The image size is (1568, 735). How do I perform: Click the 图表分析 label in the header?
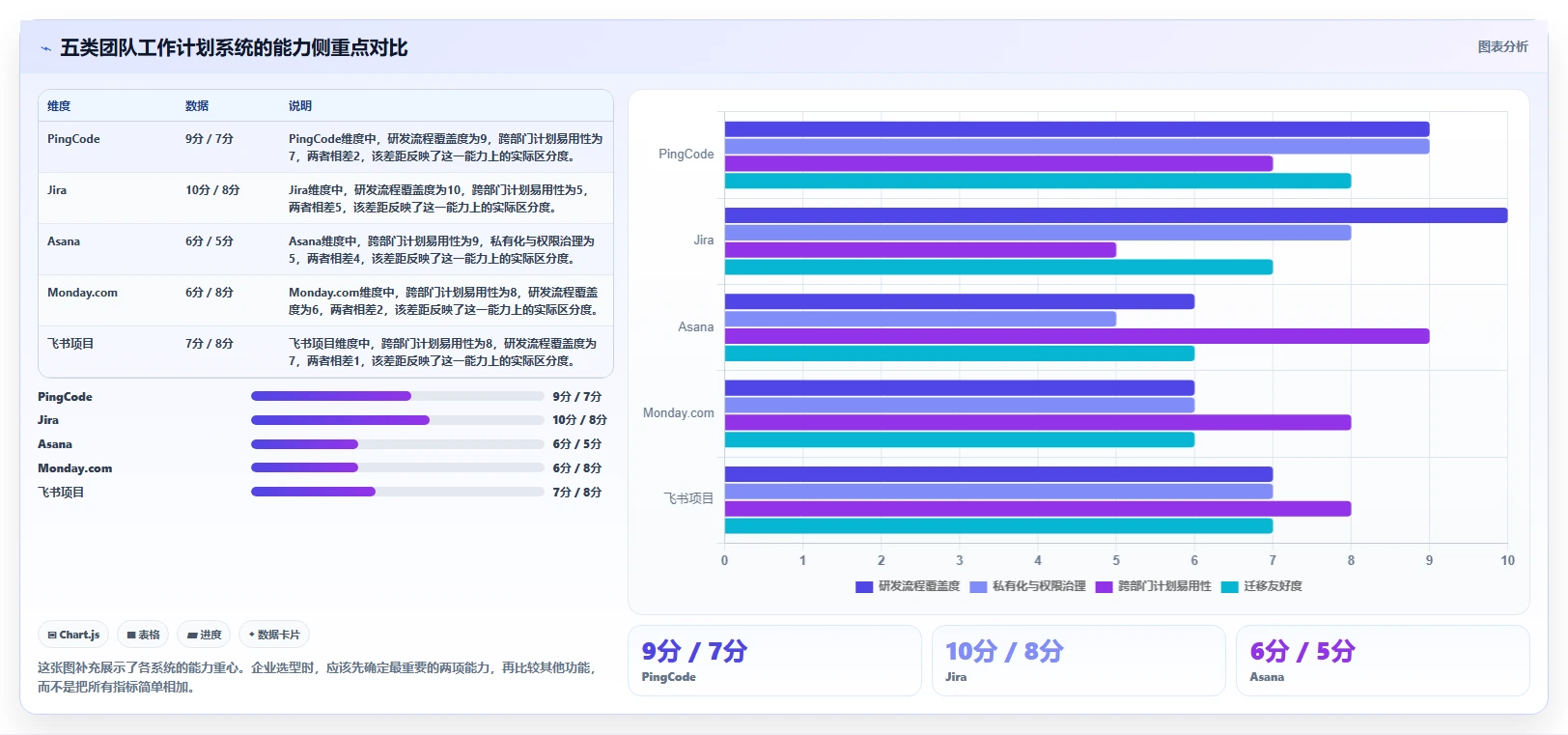[1502, 46]
